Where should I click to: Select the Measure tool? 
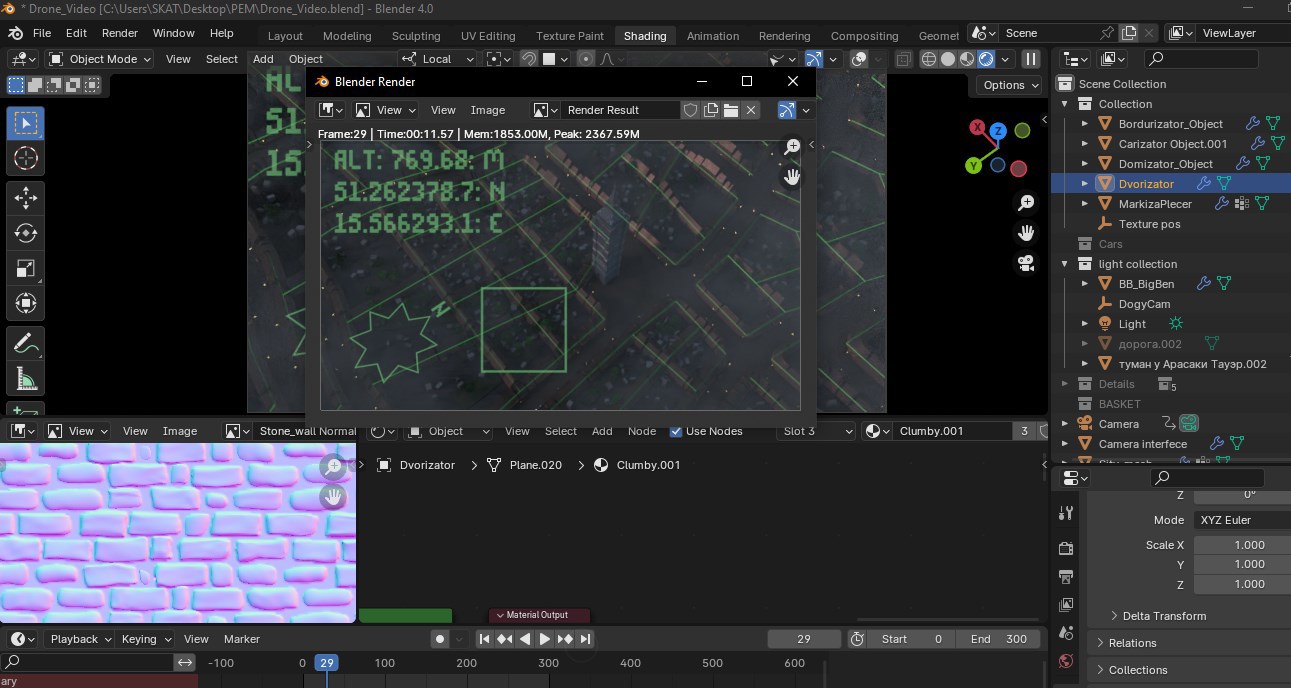point(26,378)
